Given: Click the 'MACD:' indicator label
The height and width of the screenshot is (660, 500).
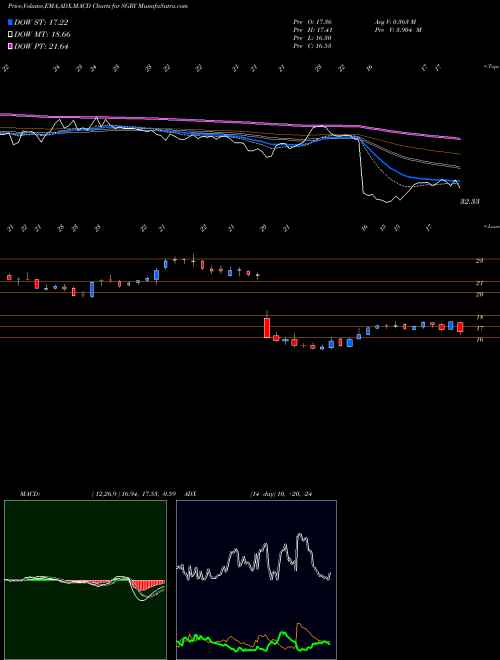Looking at the screenshot, I should [30, 494].
